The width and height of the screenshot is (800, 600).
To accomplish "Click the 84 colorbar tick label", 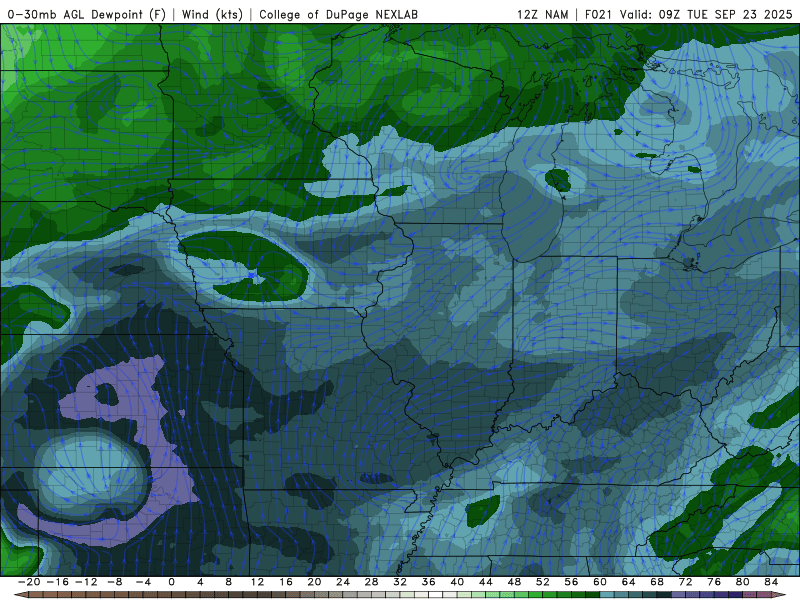I will [x=771, y=582].
